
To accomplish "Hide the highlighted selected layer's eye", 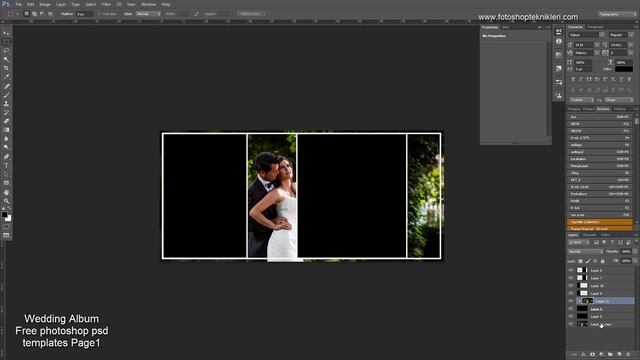I will pyautogui.click(x=571, y=301).
